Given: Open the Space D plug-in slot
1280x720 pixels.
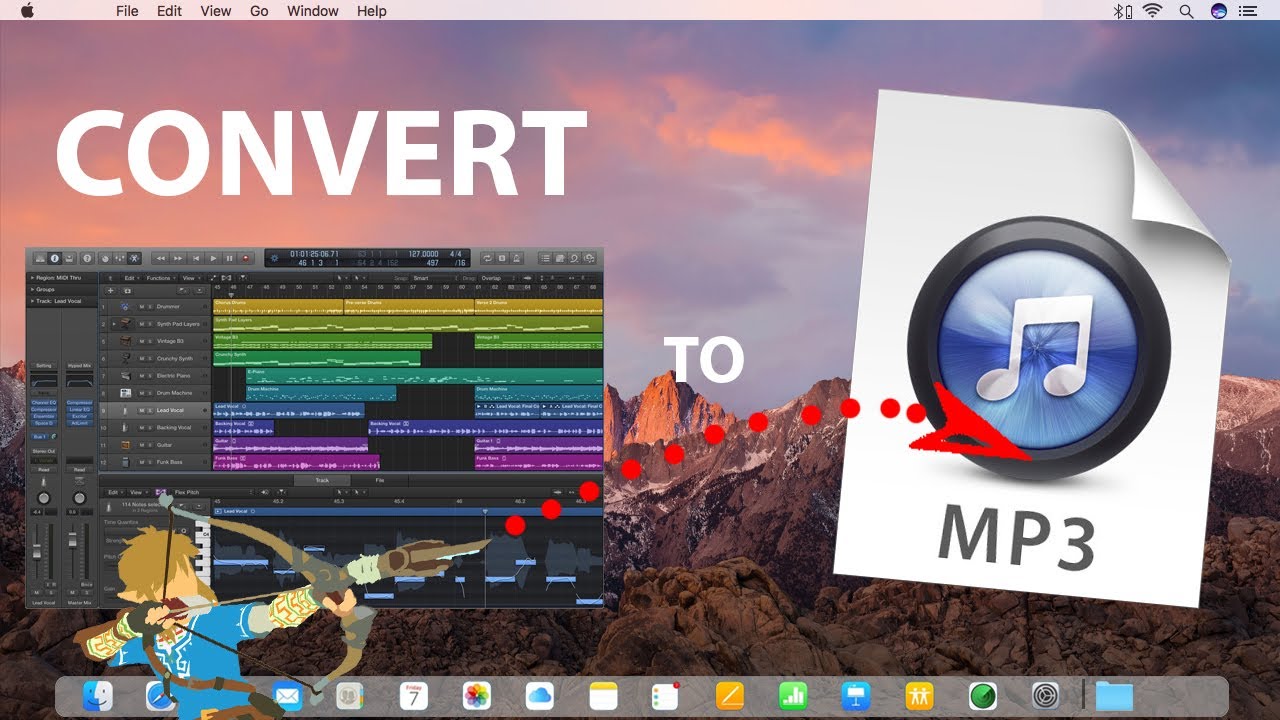Looking at the screenshot, I should 44,423.
